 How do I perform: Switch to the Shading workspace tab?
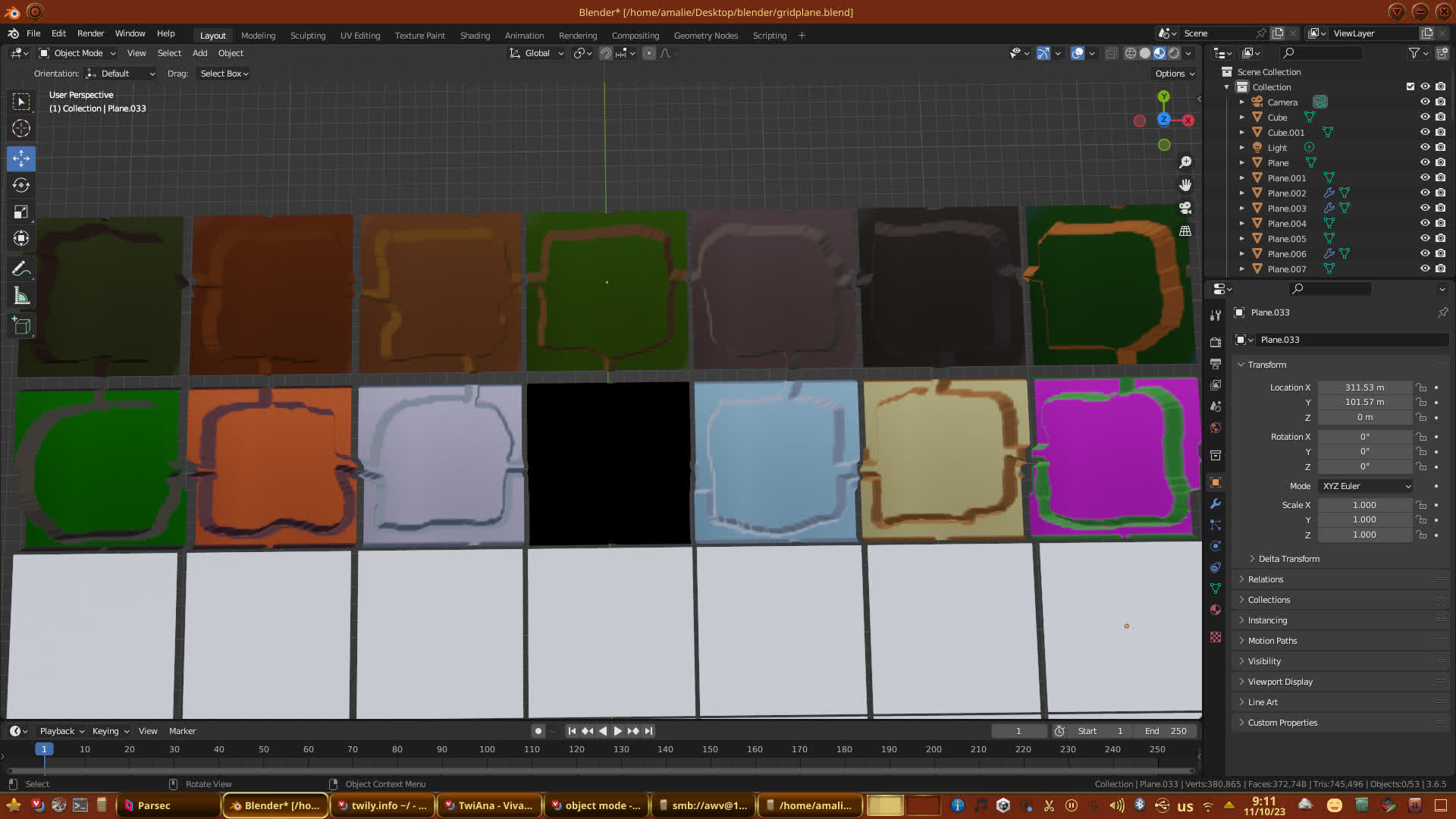coord(475,36)
